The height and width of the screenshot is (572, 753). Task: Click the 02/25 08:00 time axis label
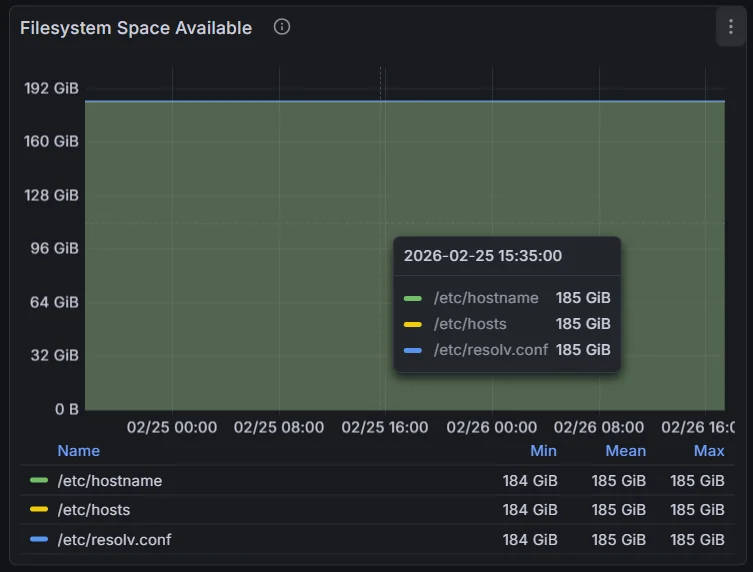point(279,427)
